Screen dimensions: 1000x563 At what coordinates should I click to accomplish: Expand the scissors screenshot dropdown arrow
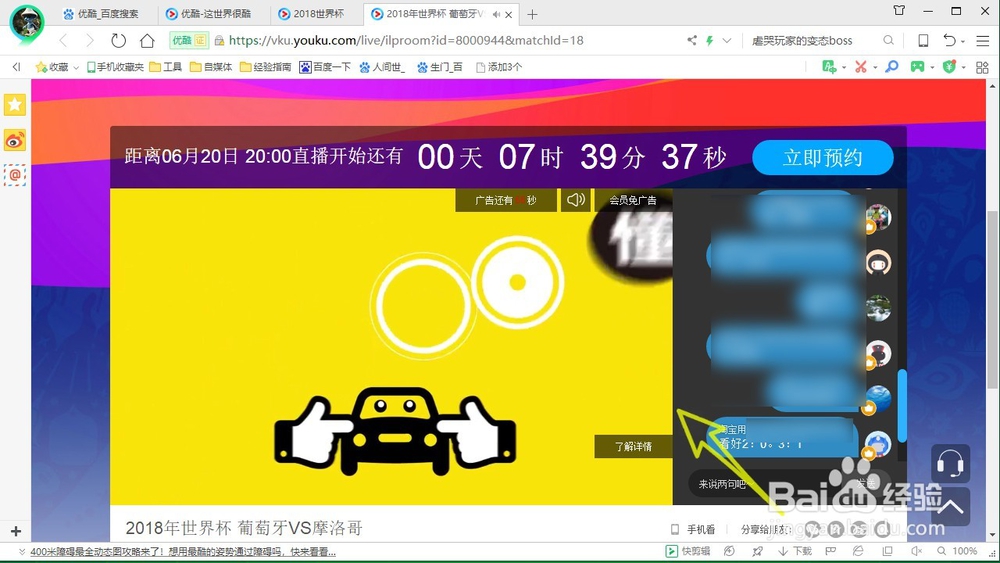875,67
